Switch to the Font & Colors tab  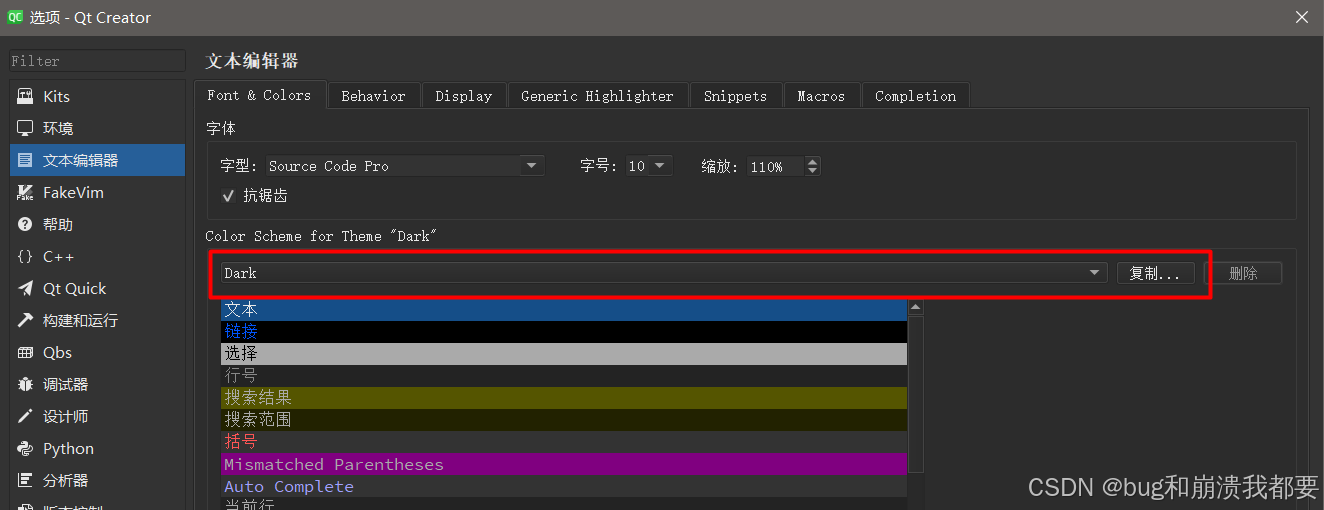[x=259, y=95]
